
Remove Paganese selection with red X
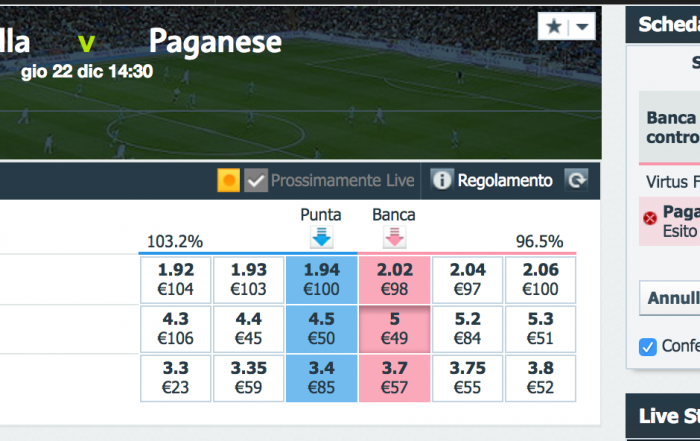point(650,218)
